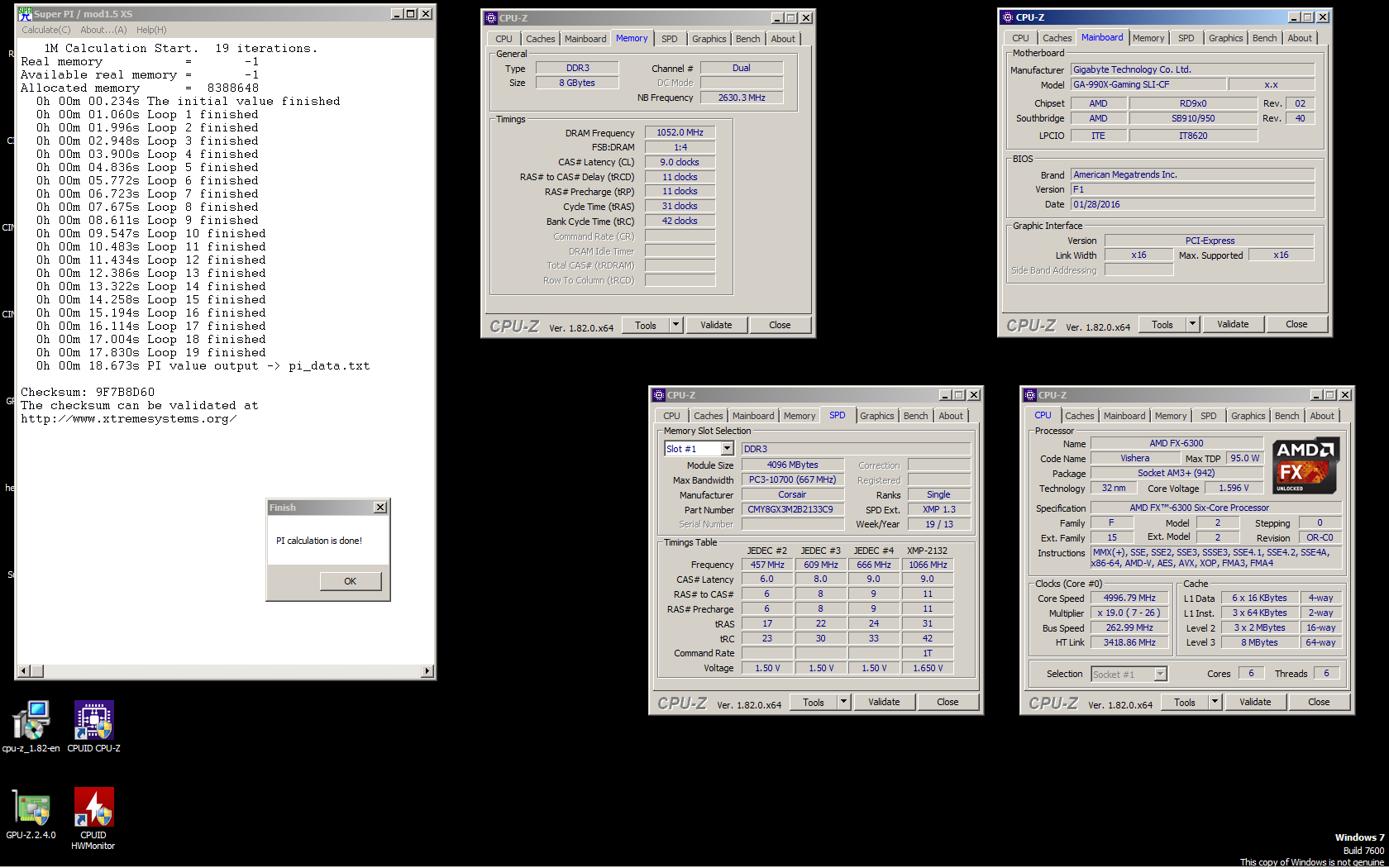Switch to Caches tab in Memory CPU-Z window
The image size is (1389, 868).
click(x=541, y=39)
